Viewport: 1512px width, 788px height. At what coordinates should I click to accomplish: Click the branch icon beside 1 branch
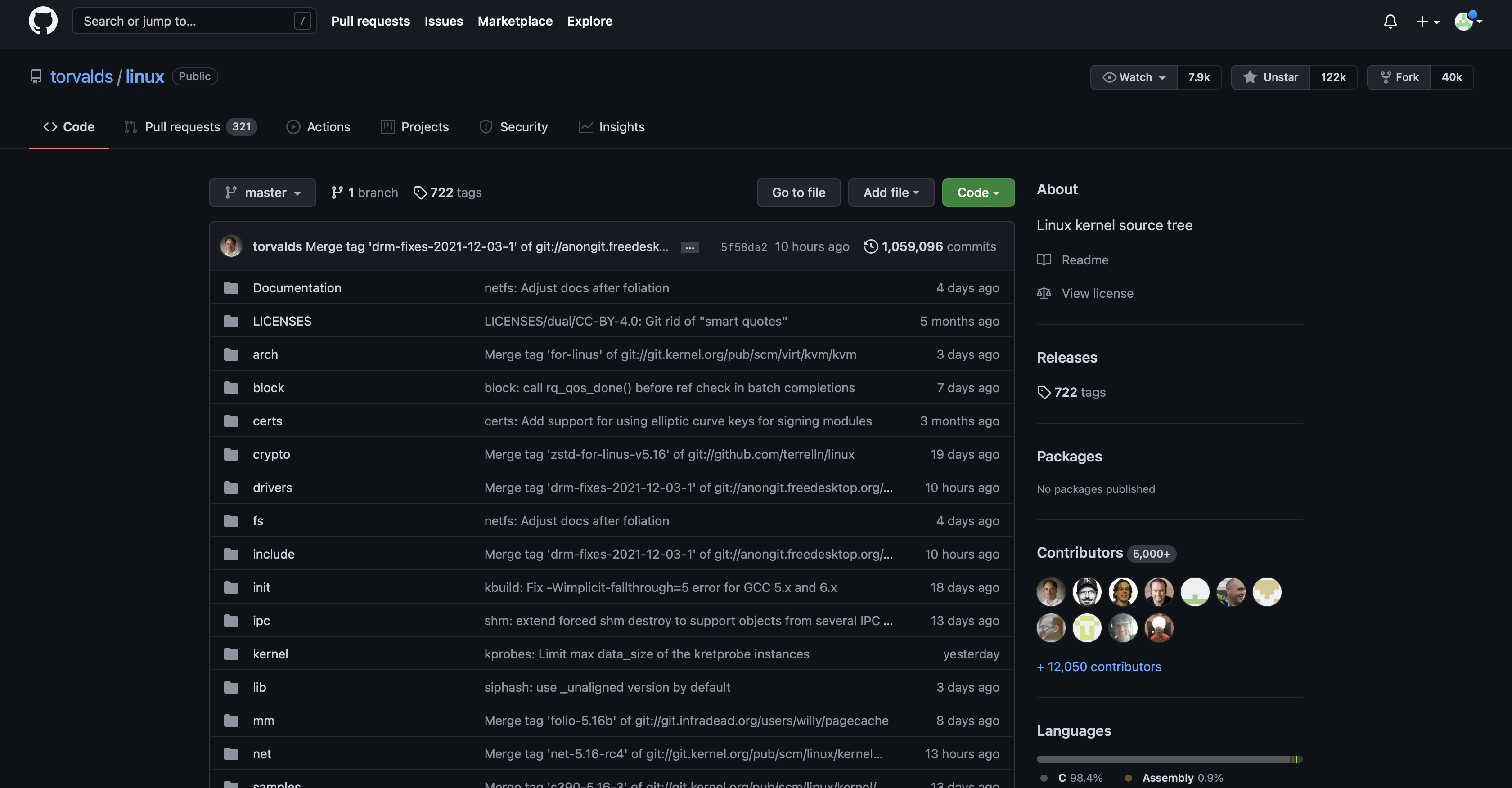click(x=337, y=193)
